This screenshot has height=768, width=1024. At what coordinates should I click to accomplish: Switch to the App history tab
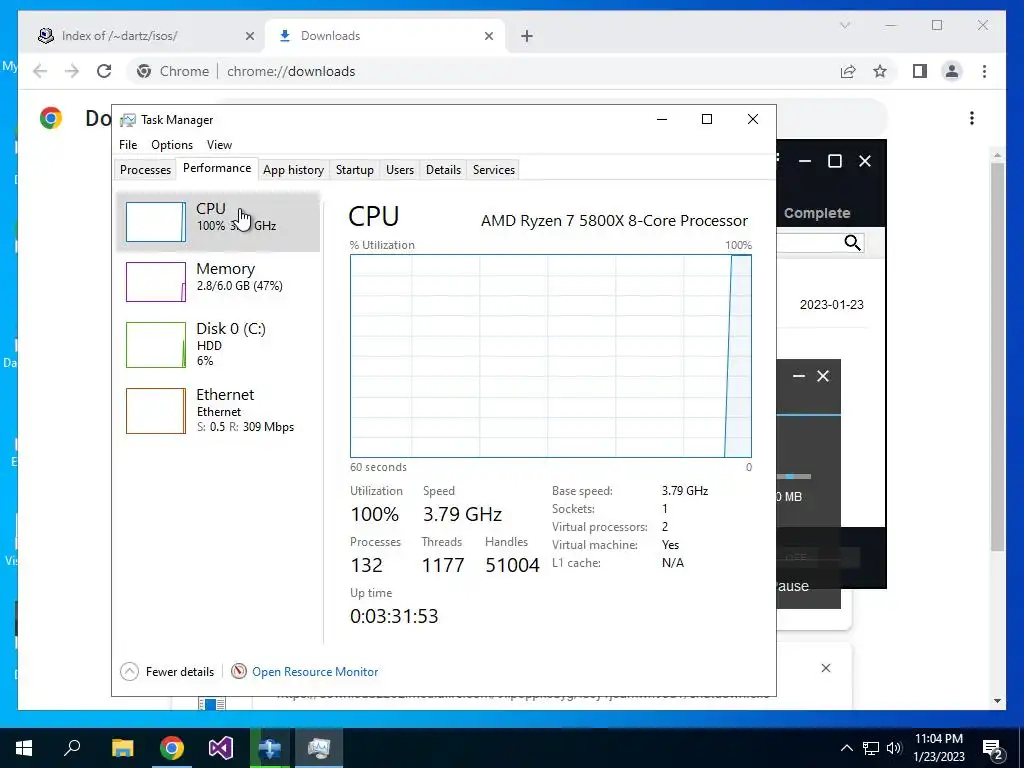tap(293, 170)
